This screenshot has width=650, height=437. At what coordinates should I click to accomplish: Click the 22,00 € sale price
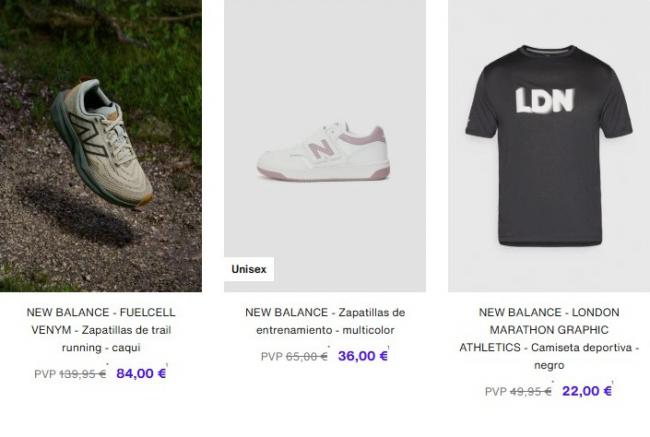coord(587,391)
